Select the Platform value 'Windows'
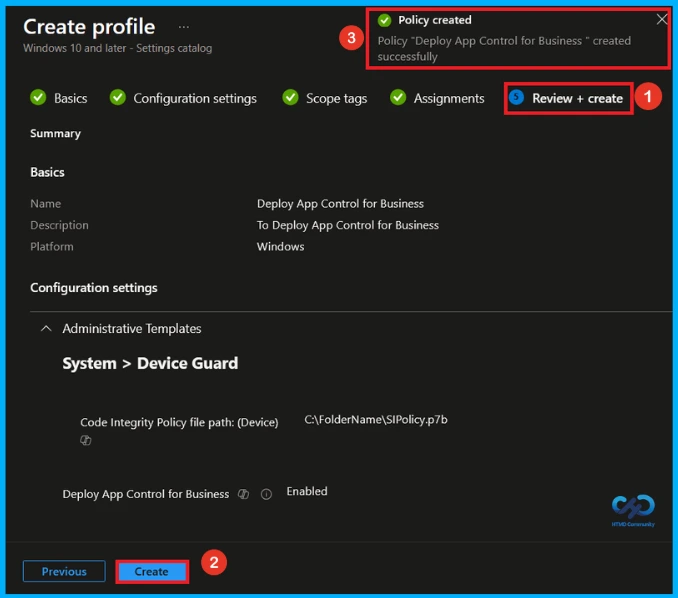The width and height of the screenshot is (678, 598). tap(281, 247)
